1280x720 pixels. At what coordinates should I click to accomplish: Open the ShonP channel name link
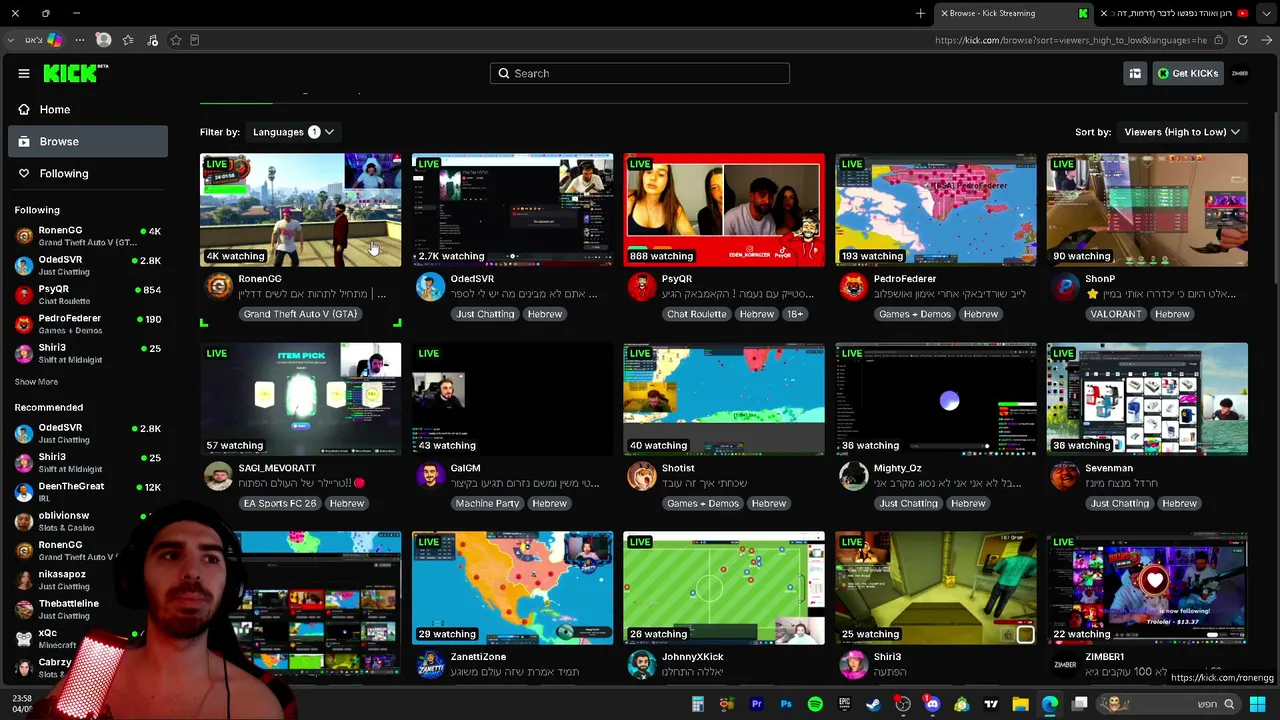point(1100,279)
